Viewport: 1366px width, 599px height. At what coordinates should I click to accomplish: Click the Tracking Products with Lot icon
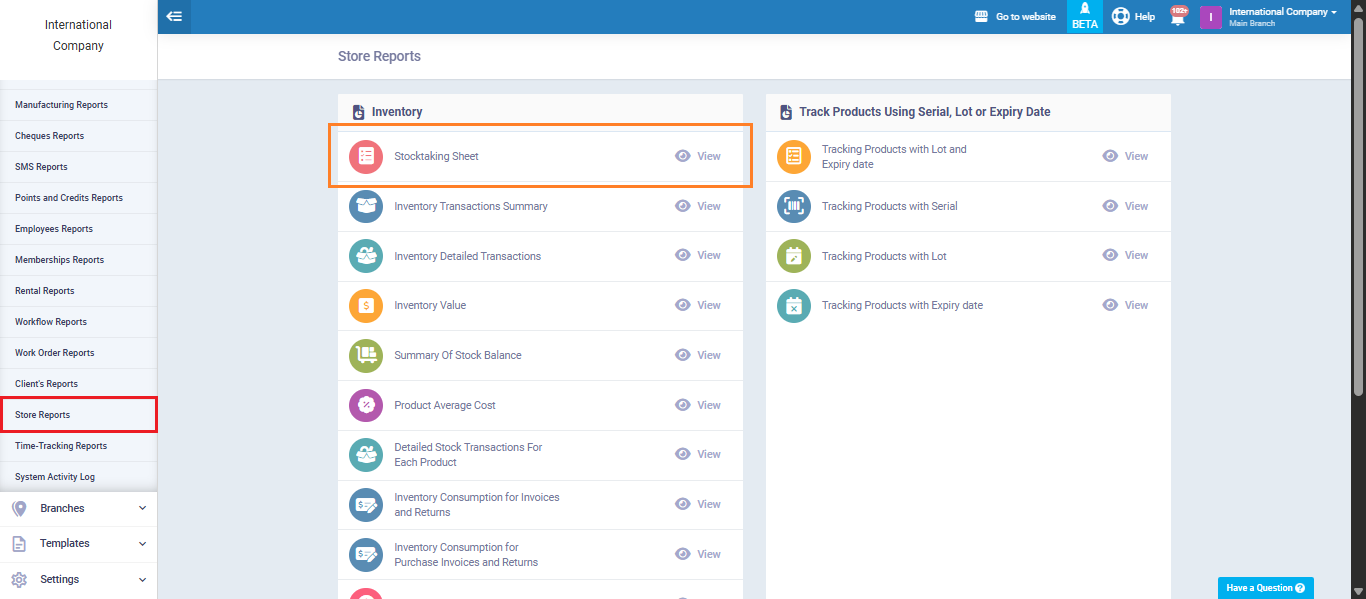click(x=794, y=256)
